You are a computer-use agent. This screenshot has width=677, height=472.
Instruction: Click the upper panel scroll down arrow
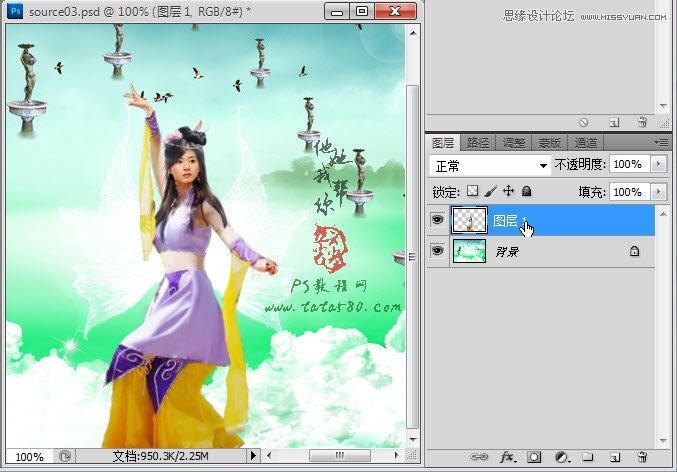tap(663, 106)
